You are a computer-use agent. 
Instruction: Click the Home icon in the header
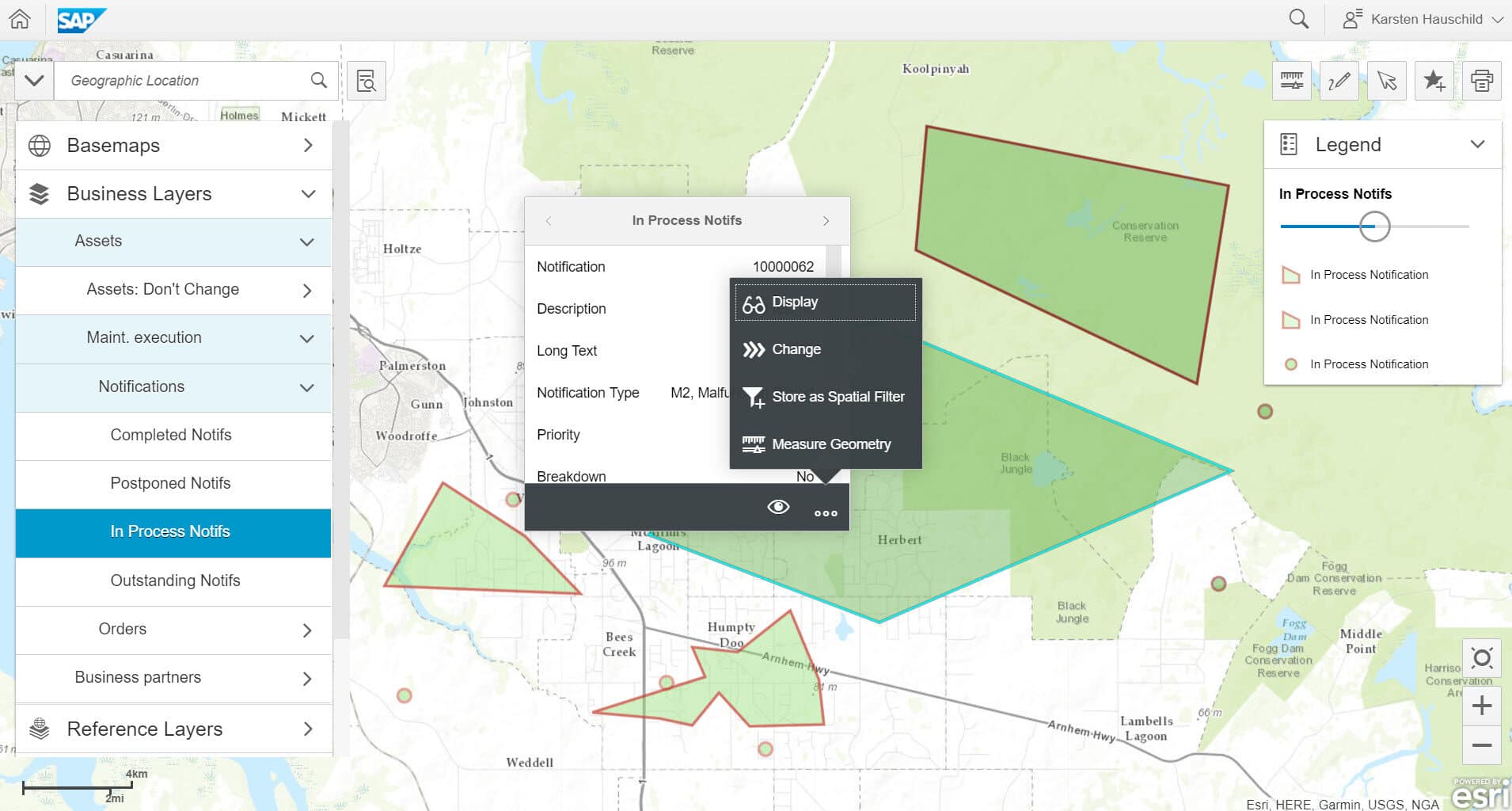(20, 19)
